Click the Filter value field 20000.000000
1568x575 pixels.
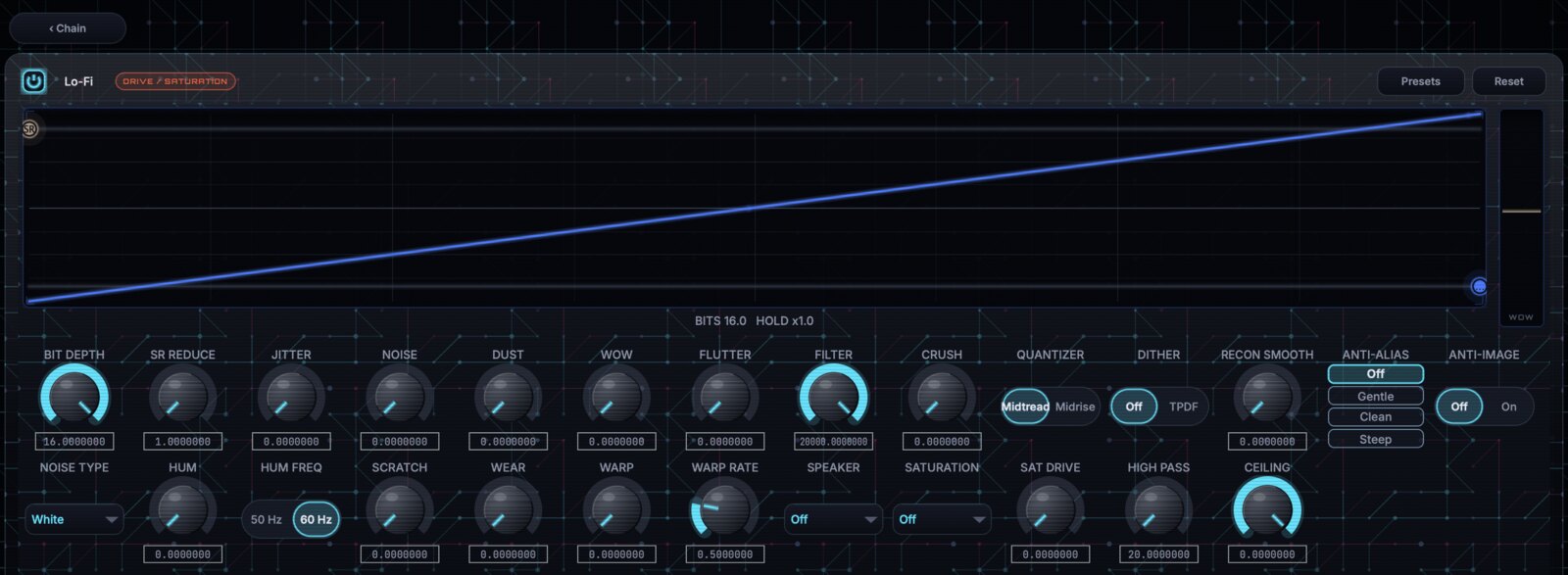[x=833, y=442]
